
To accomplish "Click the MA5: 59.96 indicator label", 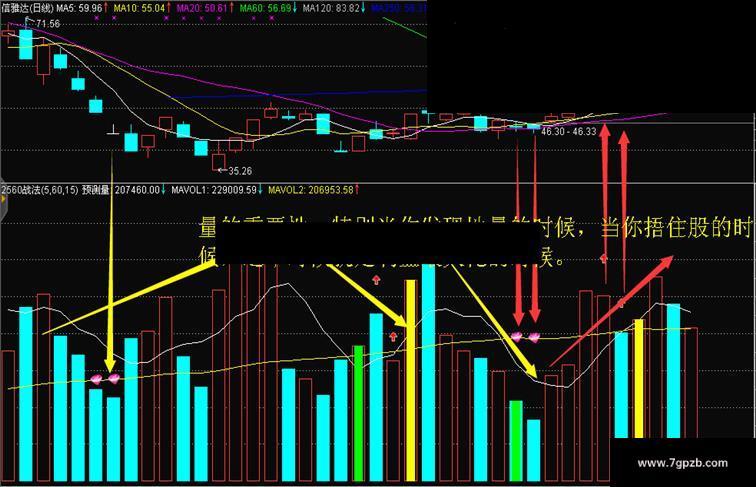I will [x=79, y=8].
